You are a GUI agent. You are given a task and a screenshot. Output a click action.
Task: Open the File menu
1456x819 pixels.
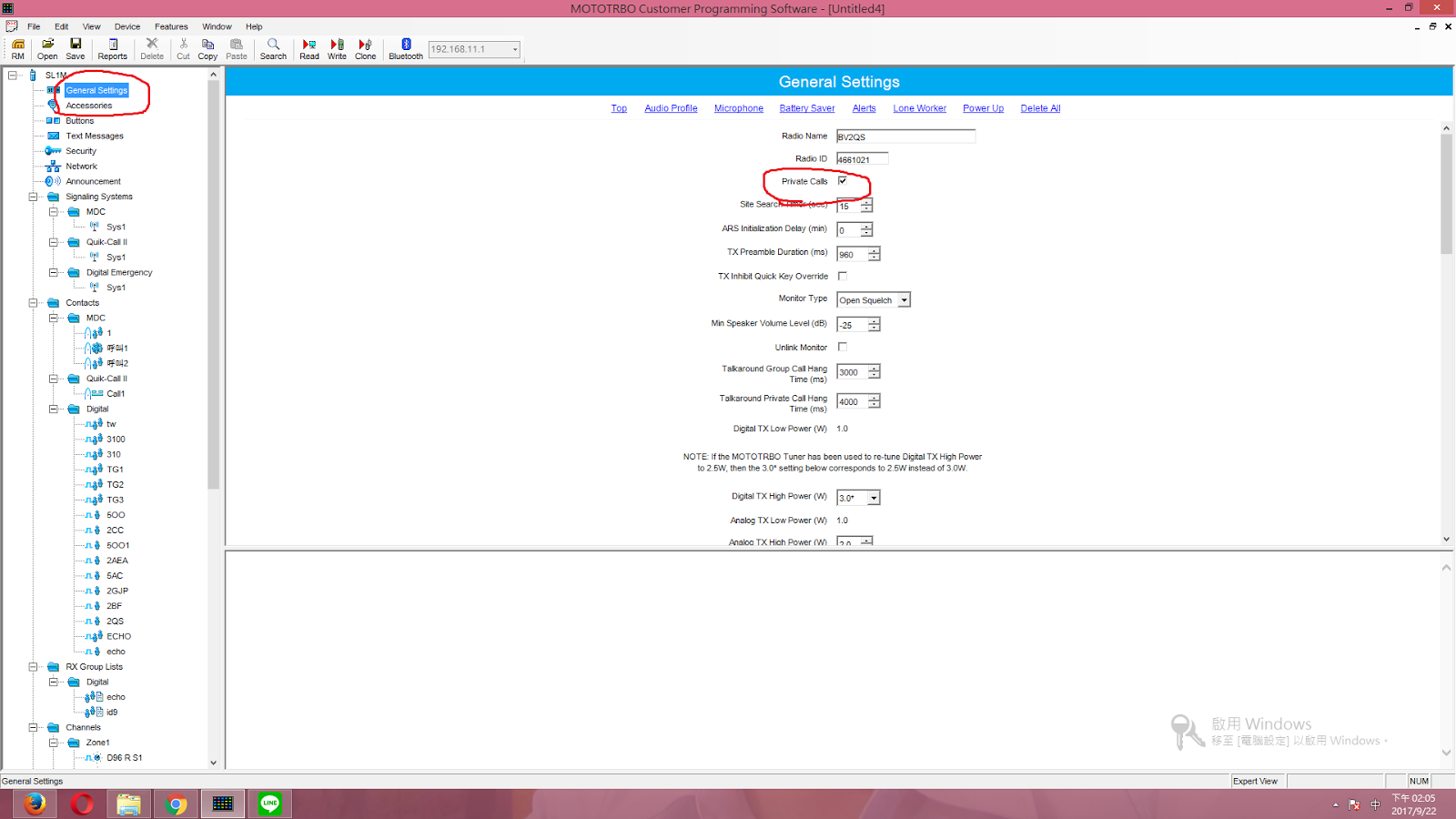[x=34, y=26]
